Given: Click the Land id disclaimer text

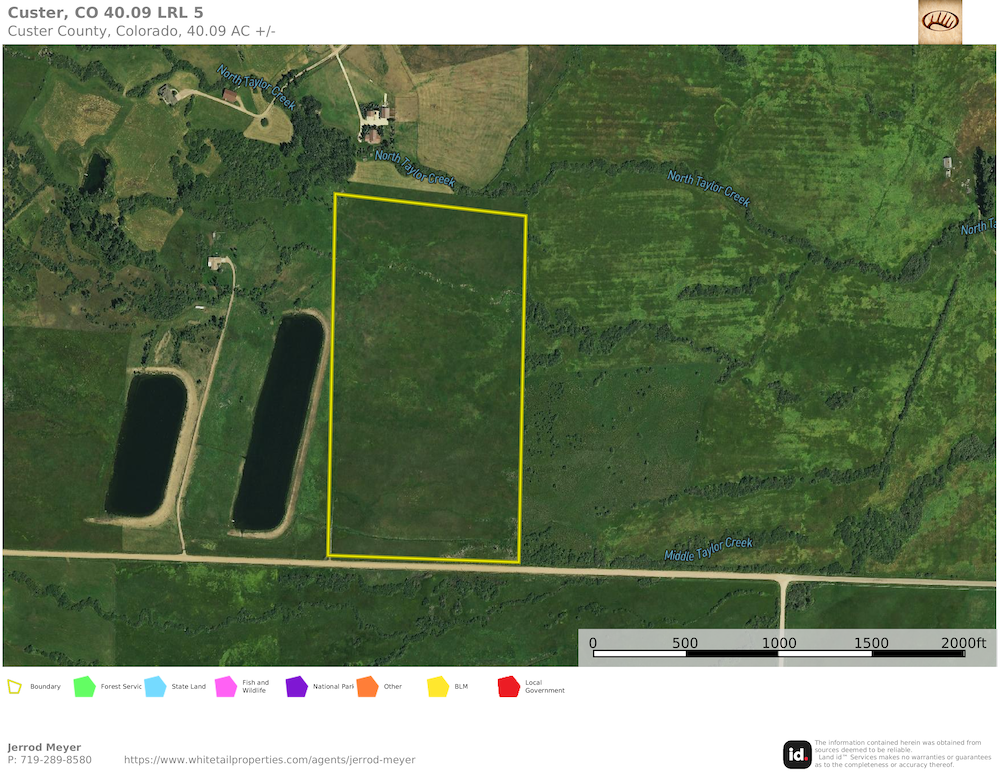Looking at the screenshot, I should click(x=898, y=754).
